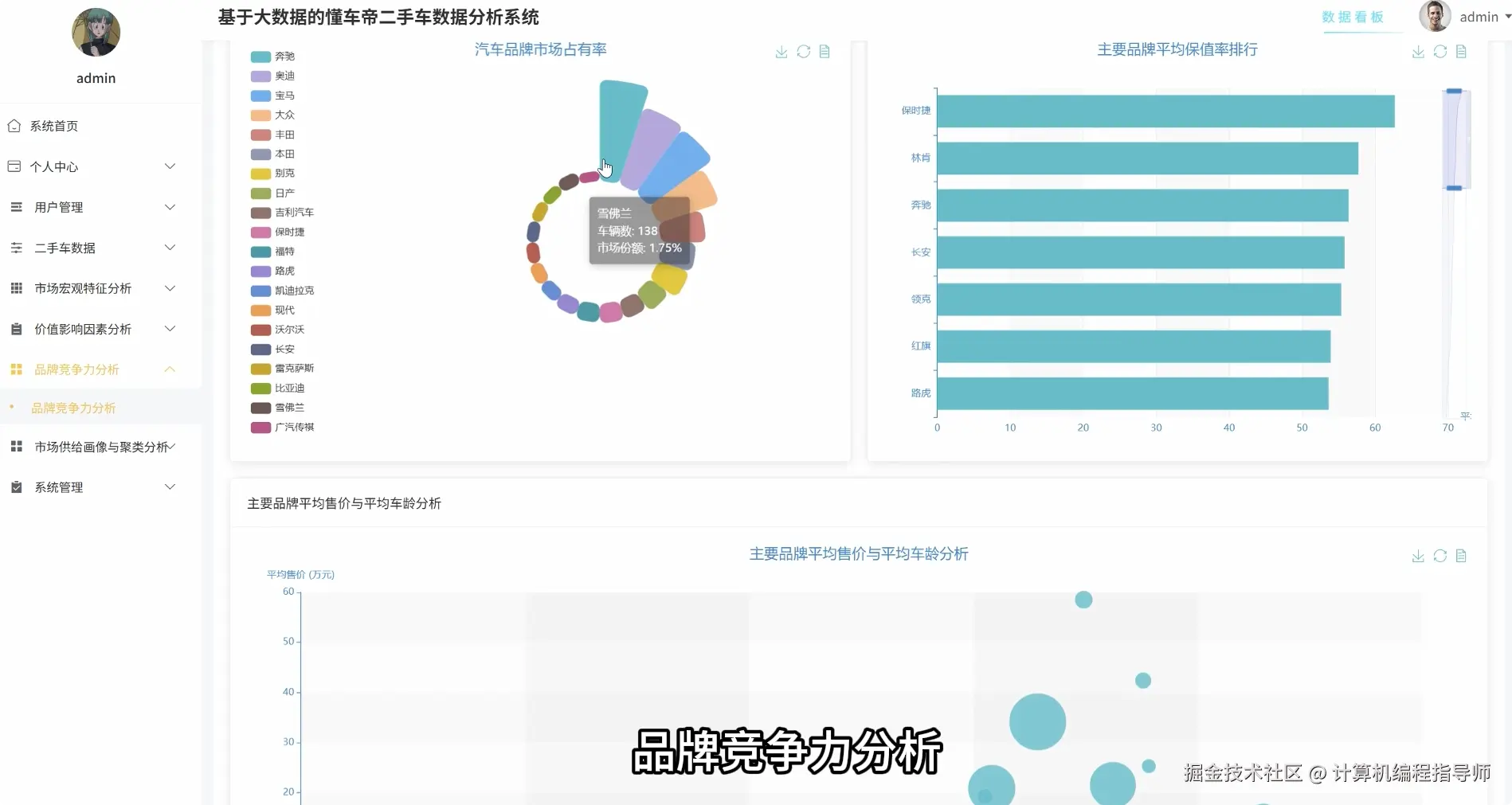Open admin dropdown arrow in header
The width and height of the screenshot is (1512, 805).
pyautogui.click(x=1507, y=16)
